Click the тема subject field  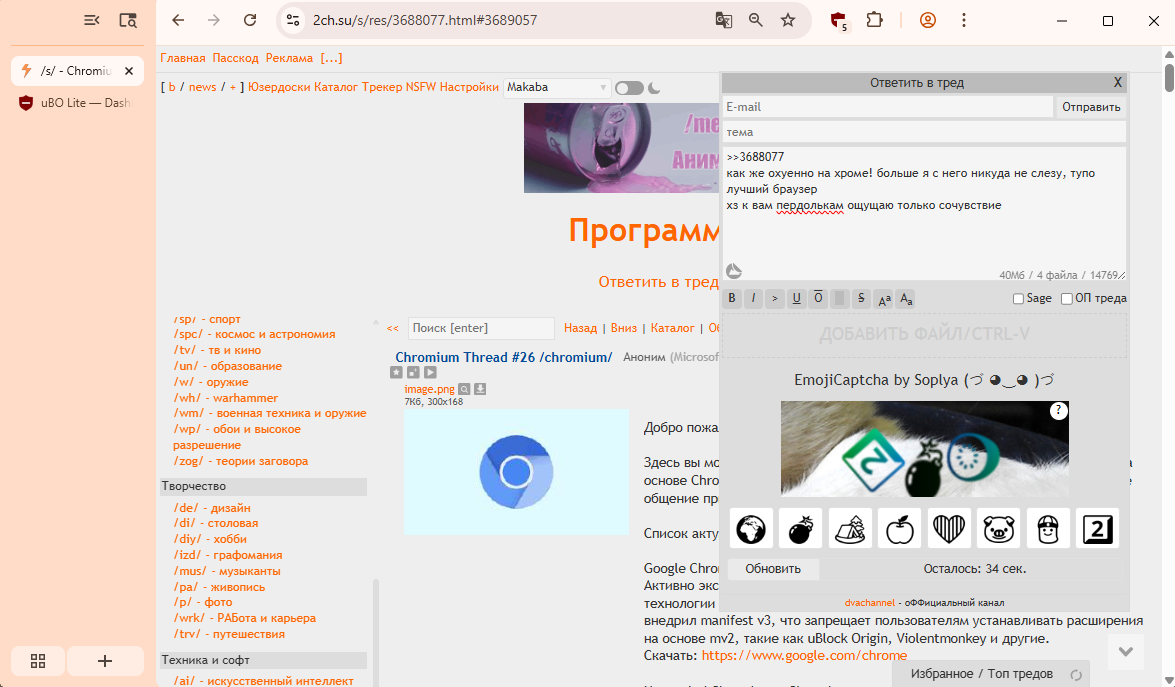(925, 132)
